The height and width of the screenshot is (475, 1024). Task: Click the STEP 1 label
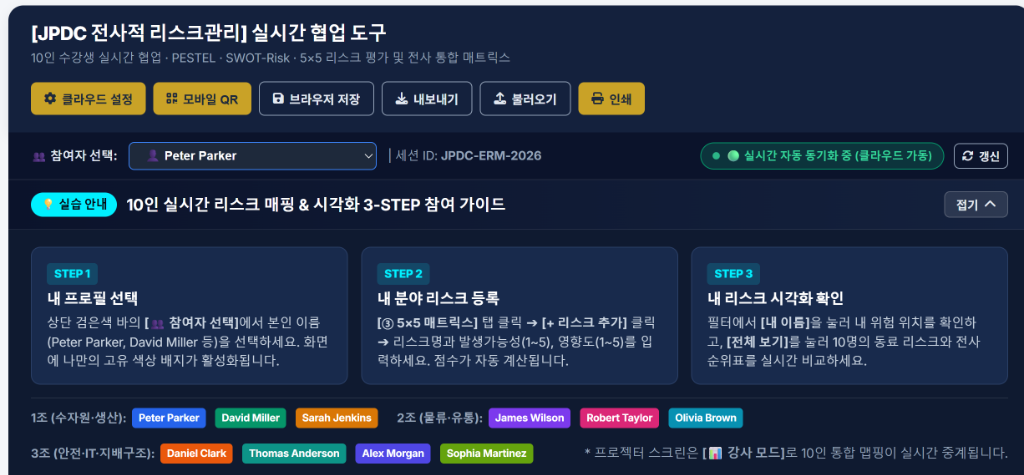(x=72, y=274)
